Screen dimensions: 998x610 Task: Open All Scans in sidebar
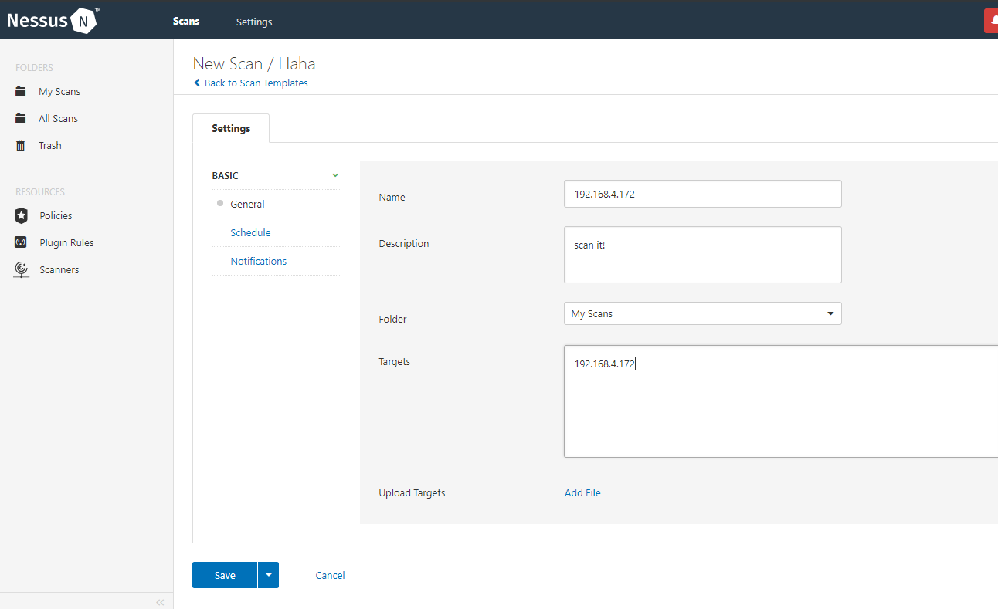(x=58, y=118)
